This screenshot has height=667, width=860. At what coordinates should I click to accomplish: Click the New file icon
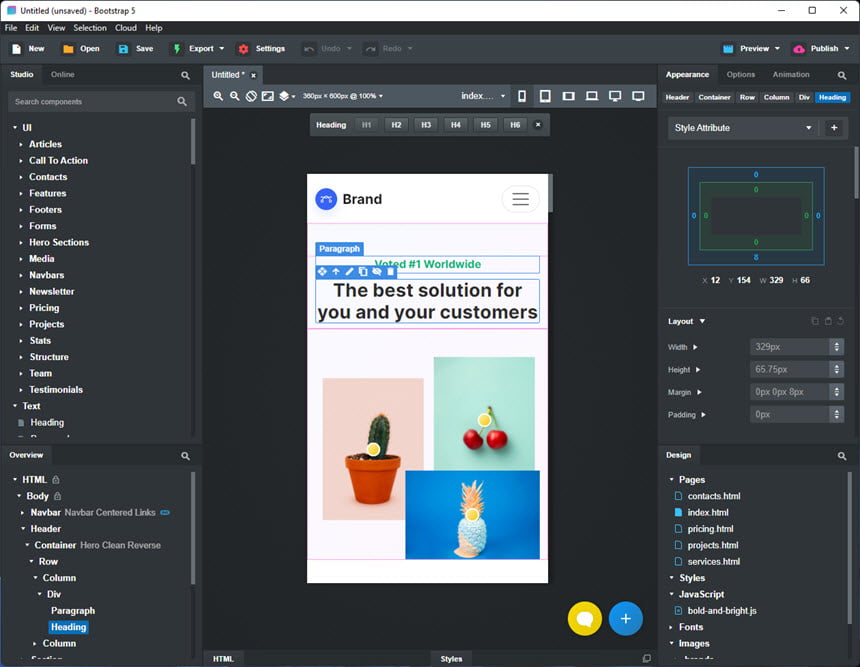(x=16, y=49)
